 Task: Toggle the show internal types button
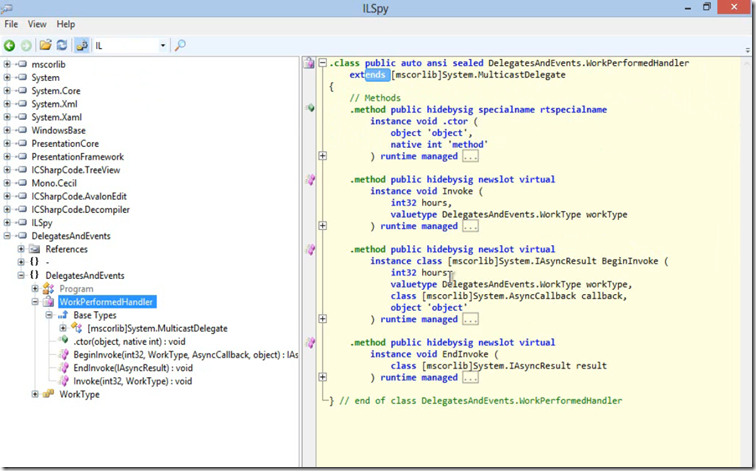(81, 45)
